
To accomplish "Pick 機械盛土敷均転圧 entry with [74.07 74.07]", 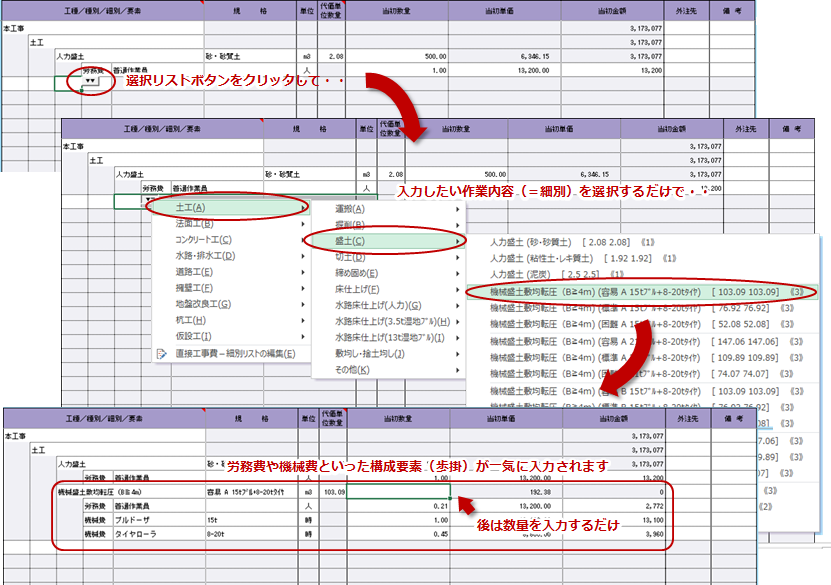I will pos(642,374).
